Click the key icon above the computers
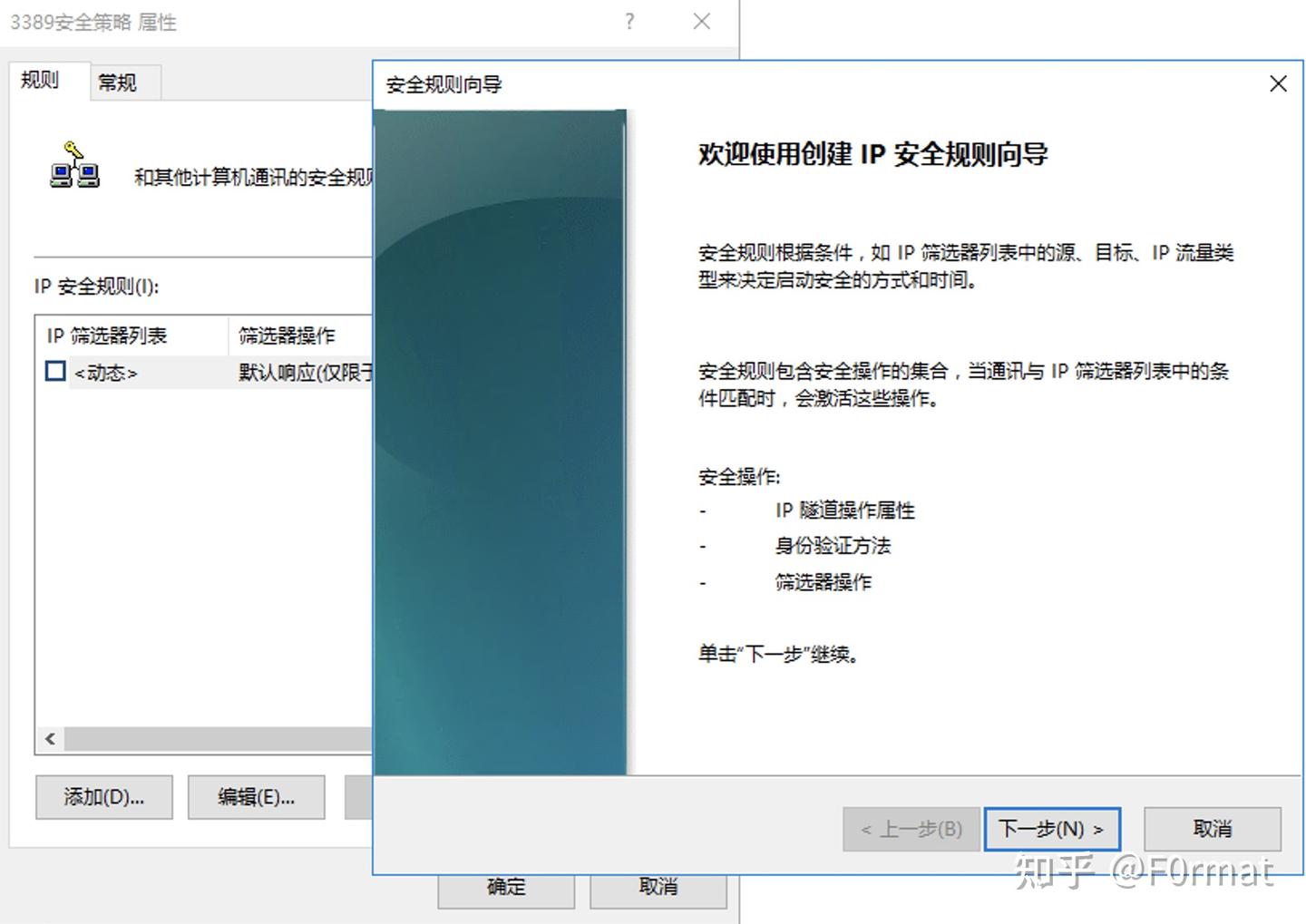The height and width of the screenshot is (924, 1306). pos(74,148)
